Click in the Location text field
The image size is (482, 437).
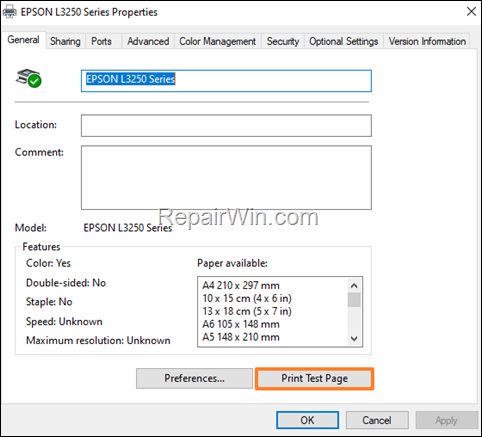pyautogui.click(x=226, y=126)
